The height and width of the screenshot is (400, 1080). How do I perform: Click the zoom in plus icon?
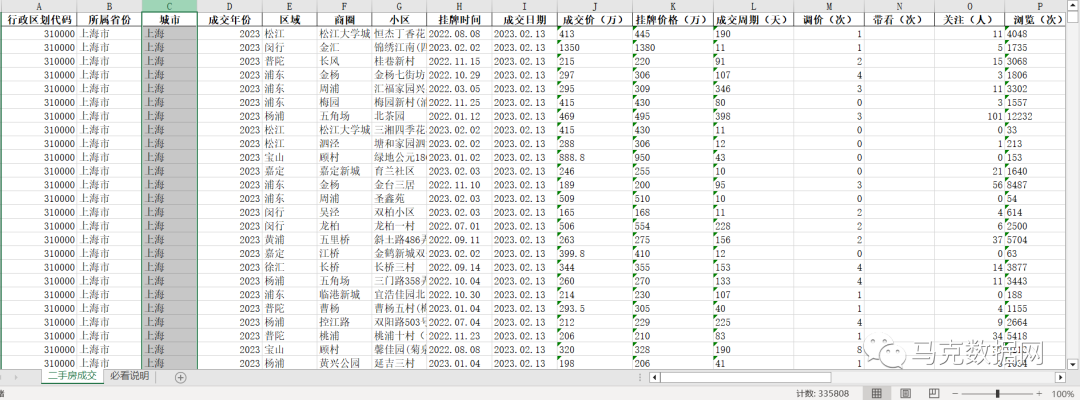point(1041,393)
